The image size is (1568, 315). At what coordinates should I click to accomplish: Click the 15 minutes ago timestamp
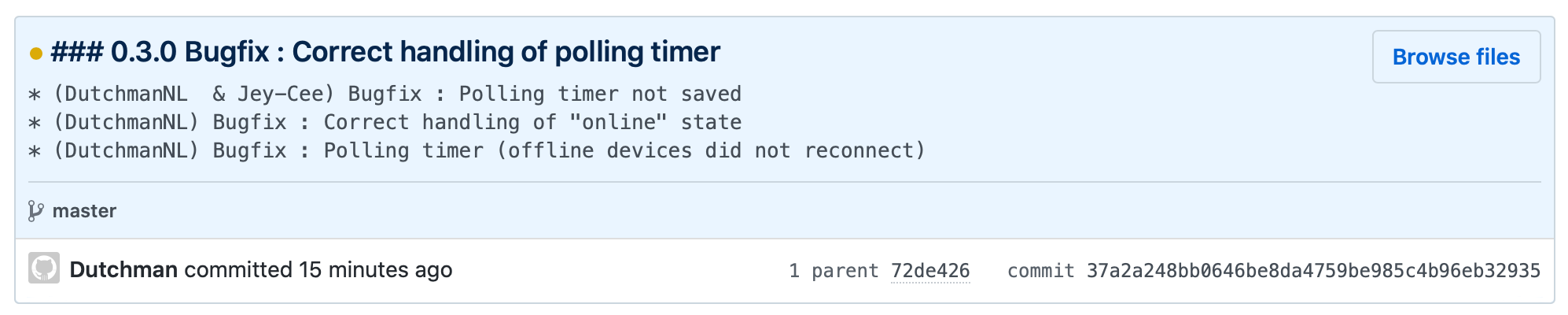[x=375, y=269]
